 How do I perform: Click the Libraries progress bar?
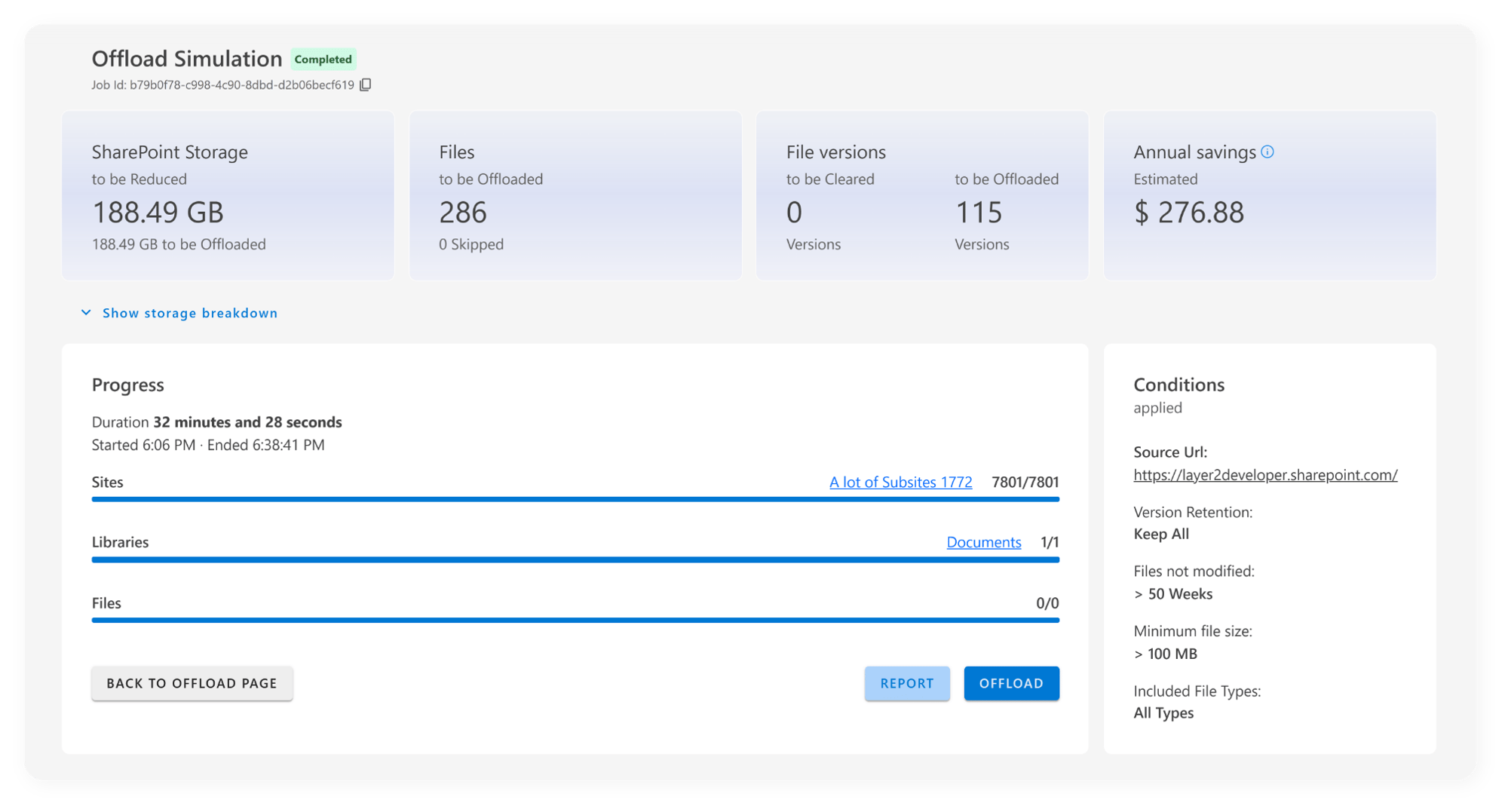(x=575, y=559)
